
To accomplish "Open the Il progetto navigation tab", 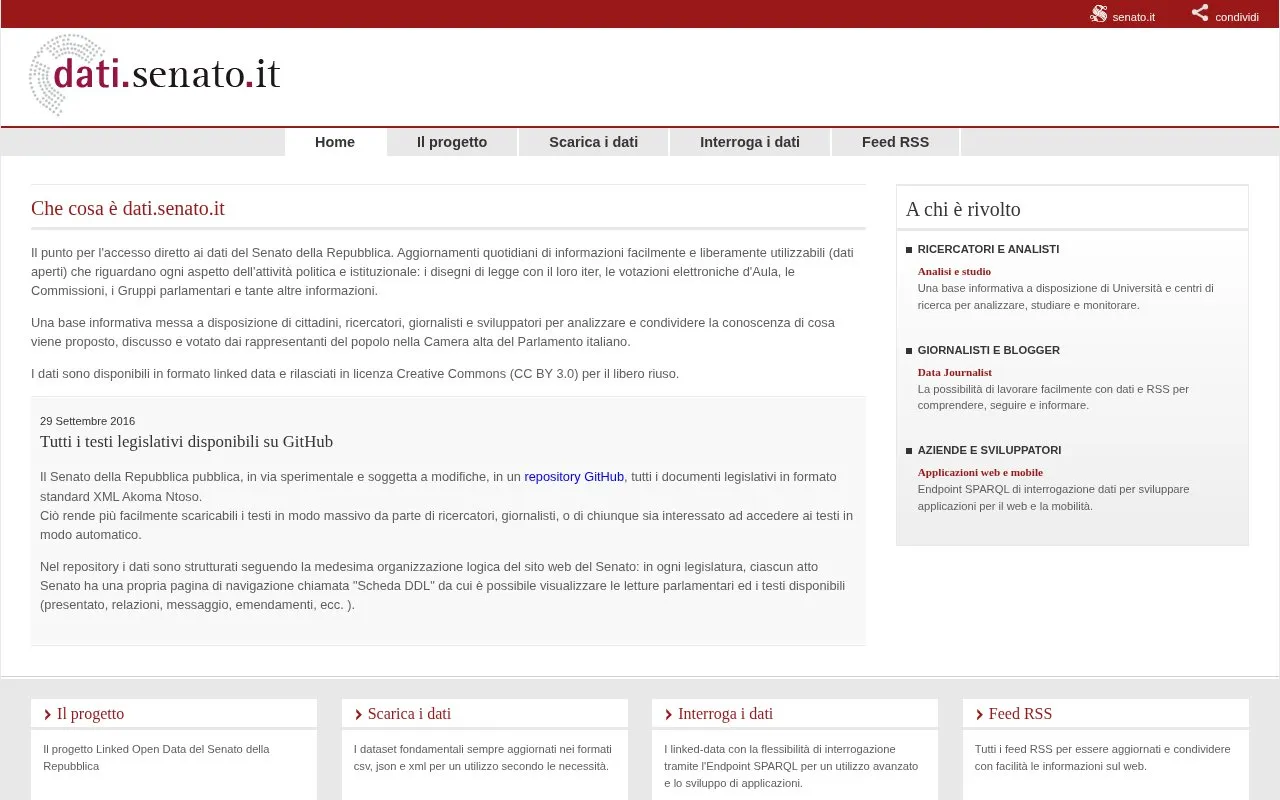I will [452, 142].
